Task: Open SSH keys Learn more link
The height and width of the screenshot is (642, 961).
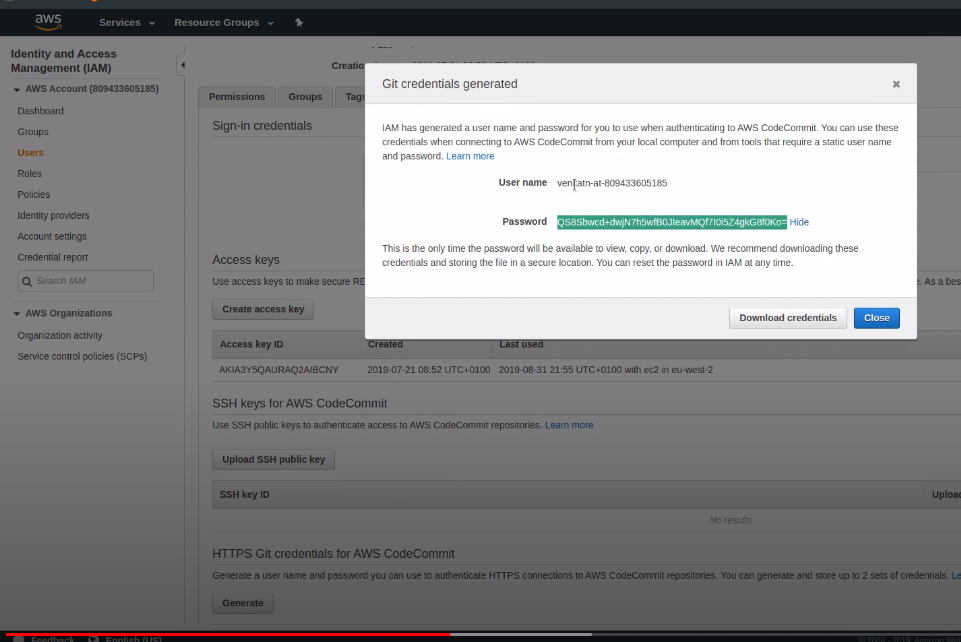Action: [569, 425]
